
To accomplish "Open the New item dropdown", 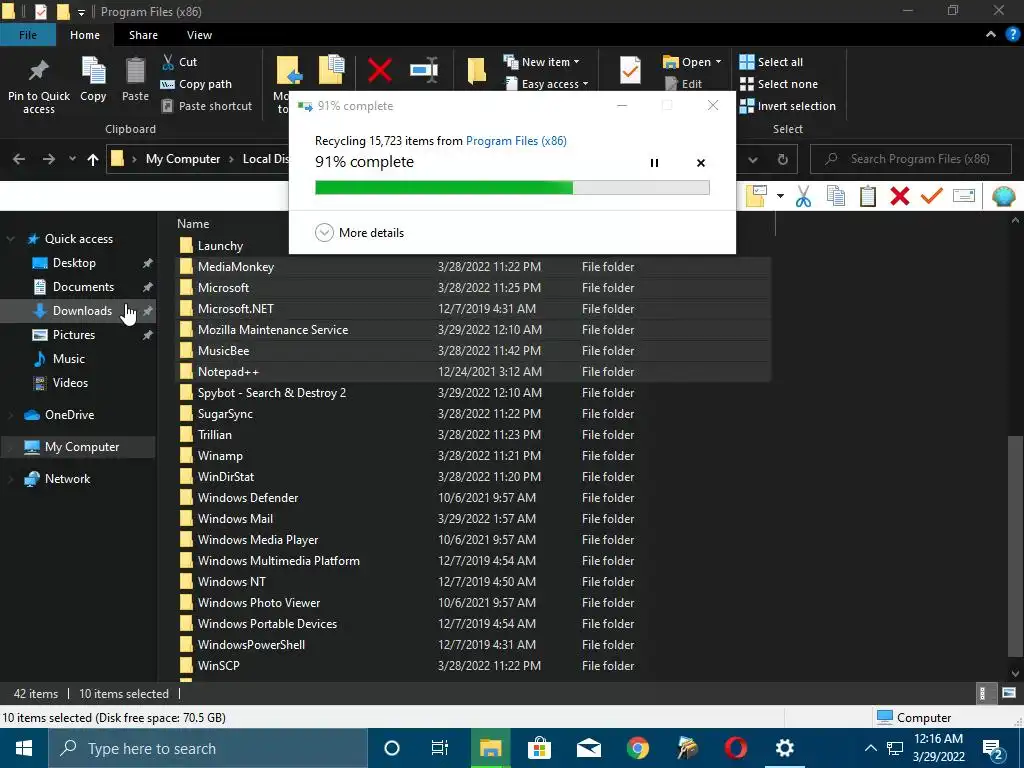I will tap(541, 62).
